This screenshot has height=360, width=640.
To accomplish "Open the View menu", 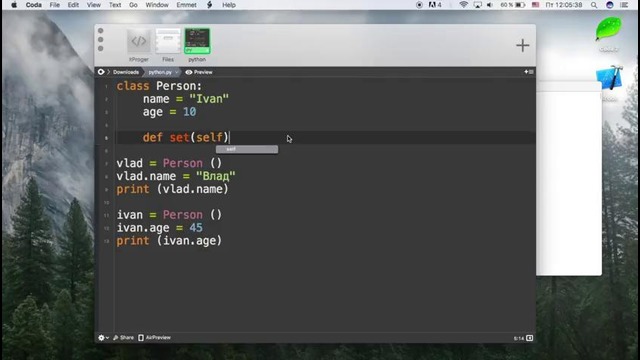I will coord(93,5).
